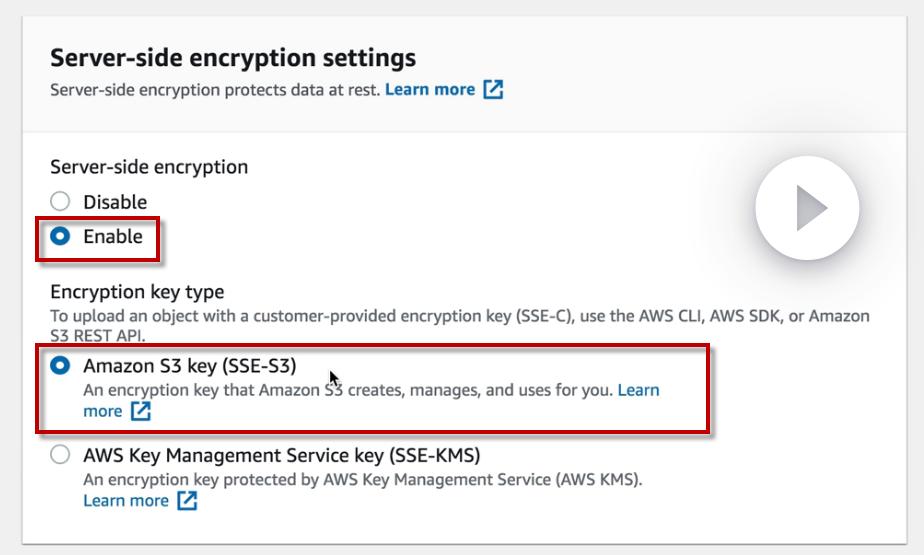
Task: Click the Server-side encryption section label
Action: tap(149, 167)
